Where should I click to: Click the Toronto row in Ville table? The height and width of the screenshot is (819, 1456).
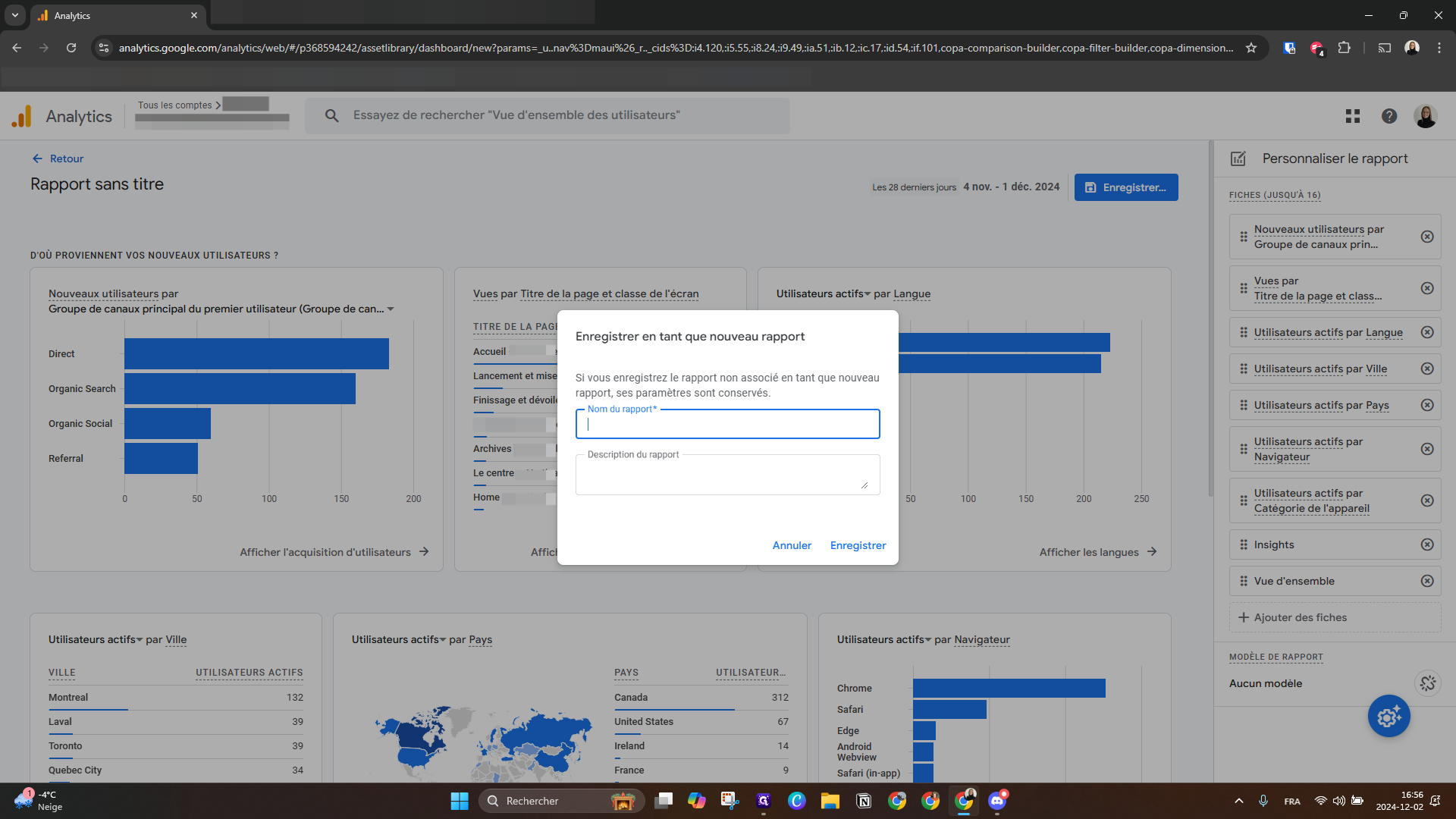click(176, 746)
